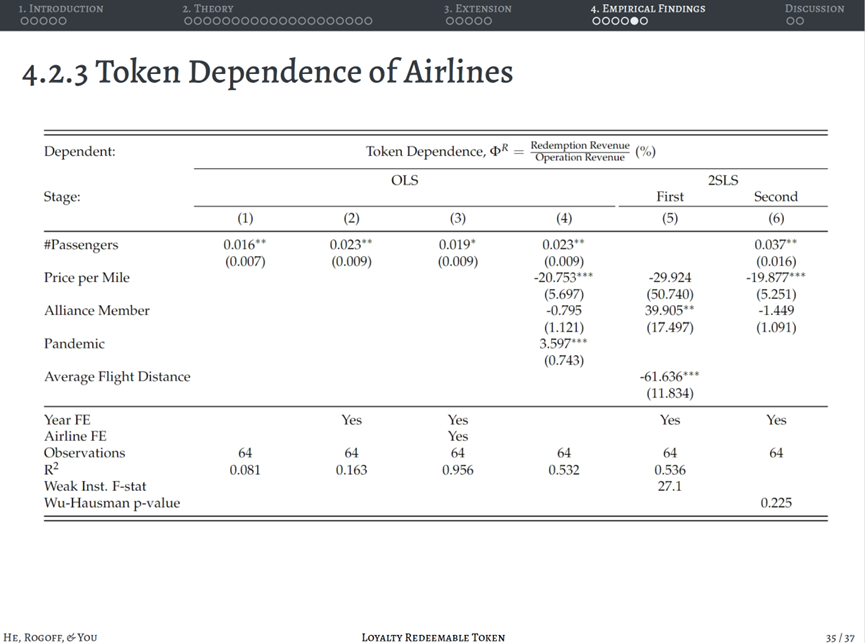Click first slide dot under Discussion
The height and width of the screenshot is (643, 865).
tap(790, 21)
